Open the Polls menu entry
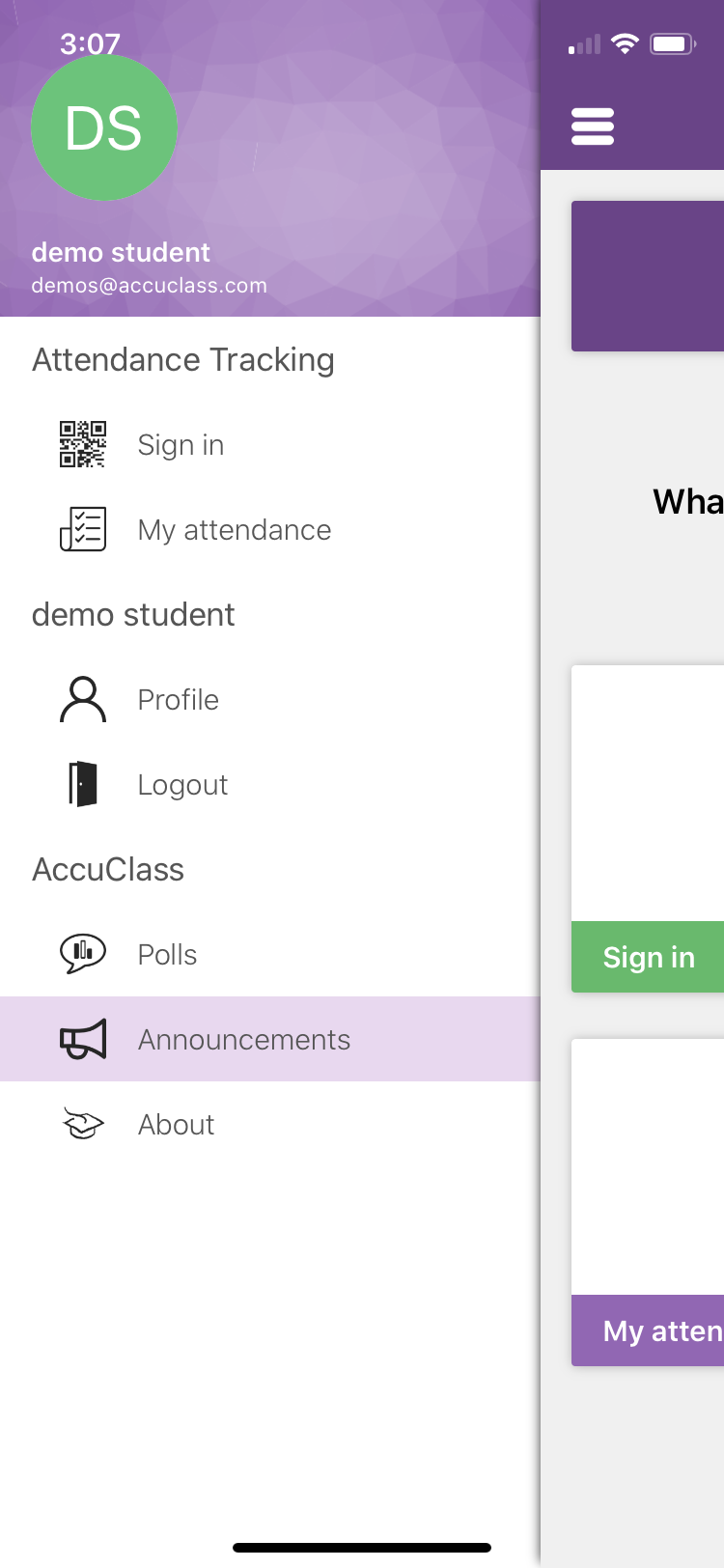This screenshot has height=1568, width=724. tap(168, 955)
